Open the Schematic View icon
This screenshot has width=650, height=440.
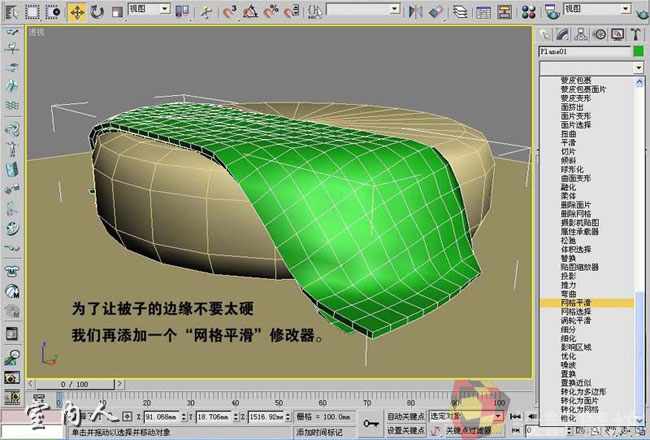click(x=504, y=12)
